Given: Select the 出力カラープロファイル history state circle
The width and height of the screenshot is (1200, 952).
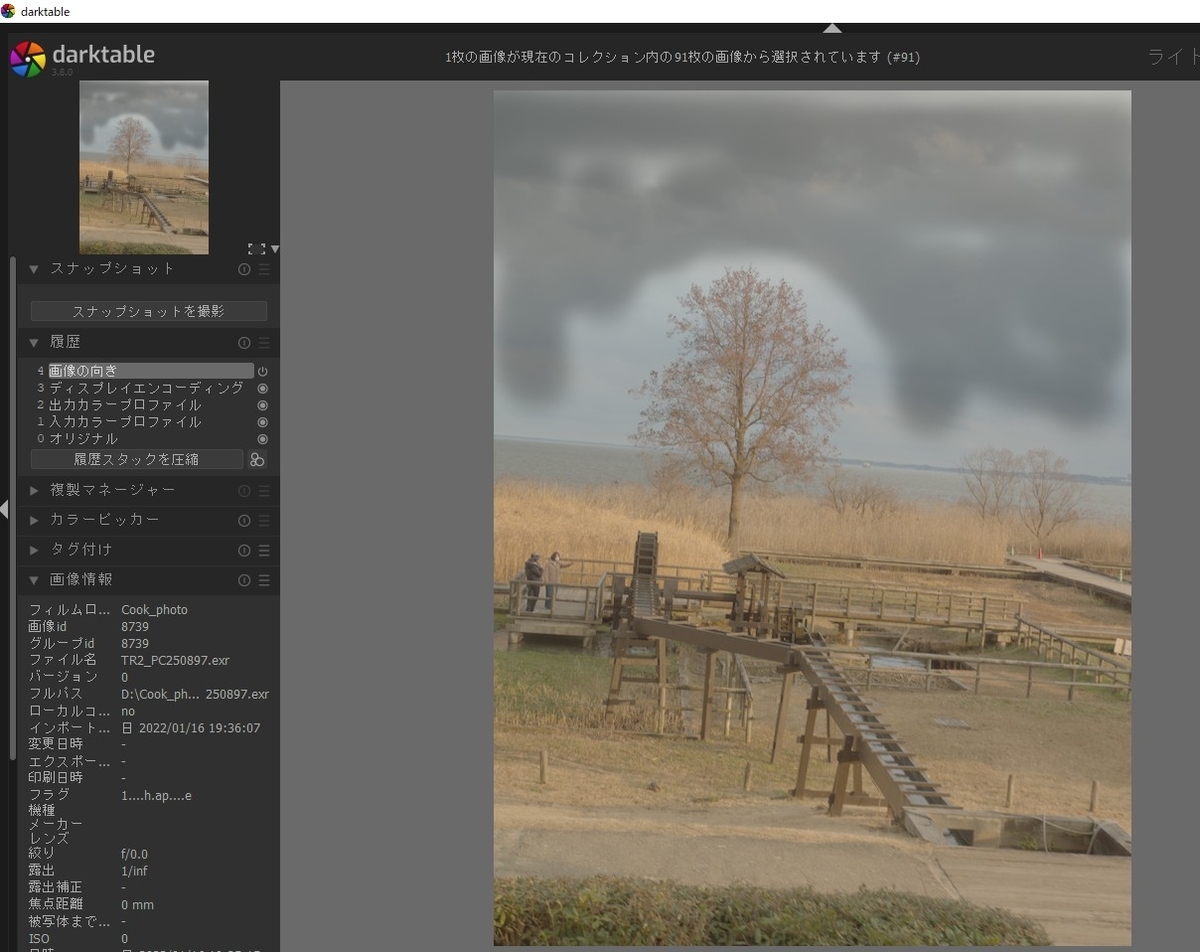Looking at the screenshot, I should (263, 405).
